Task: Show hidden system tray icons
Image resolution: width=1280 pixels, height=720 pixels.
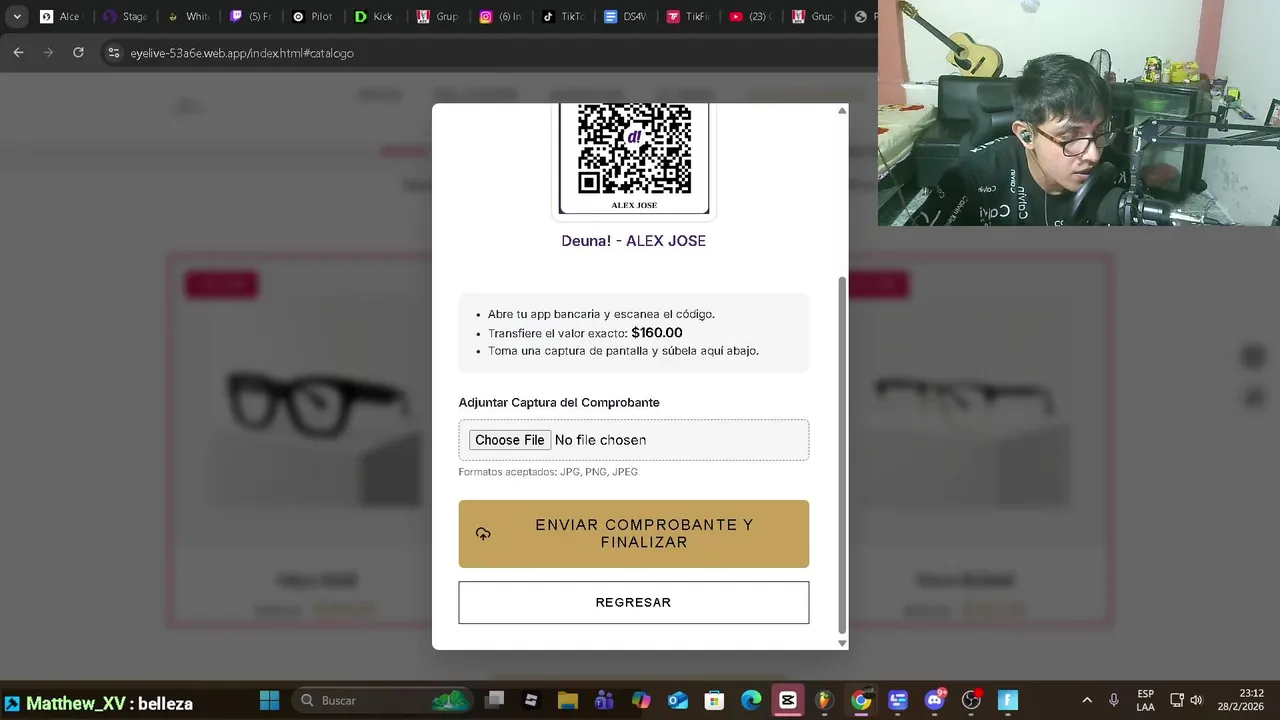Action: (1087, 700)
